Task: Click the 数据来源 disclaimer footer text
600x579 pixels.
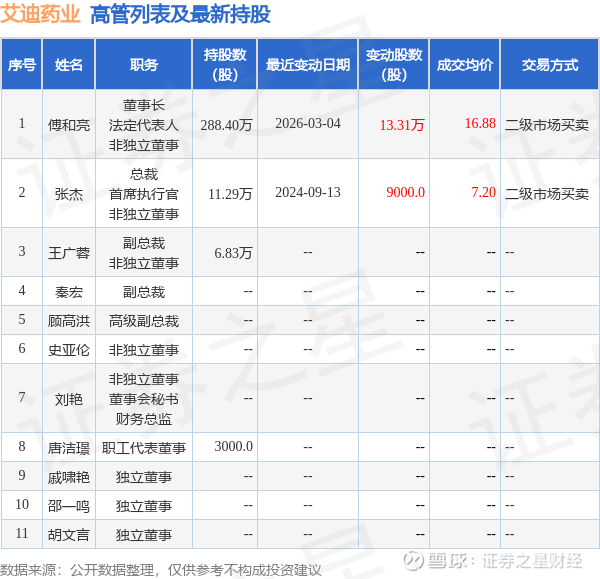Action: tap(161, 570)
